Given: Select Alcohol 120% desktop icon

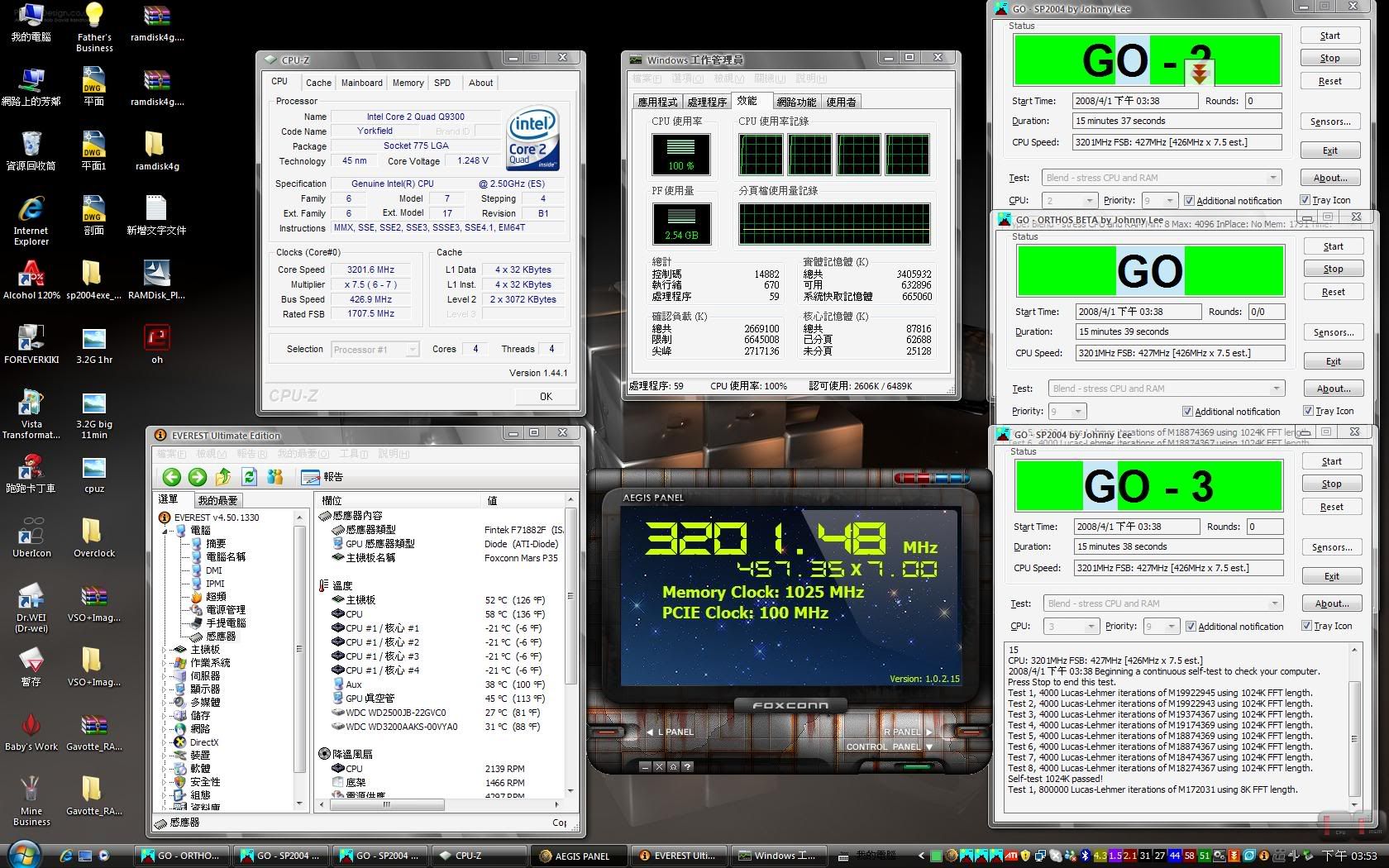Looking at the screenshot, I should pos(31,279).
